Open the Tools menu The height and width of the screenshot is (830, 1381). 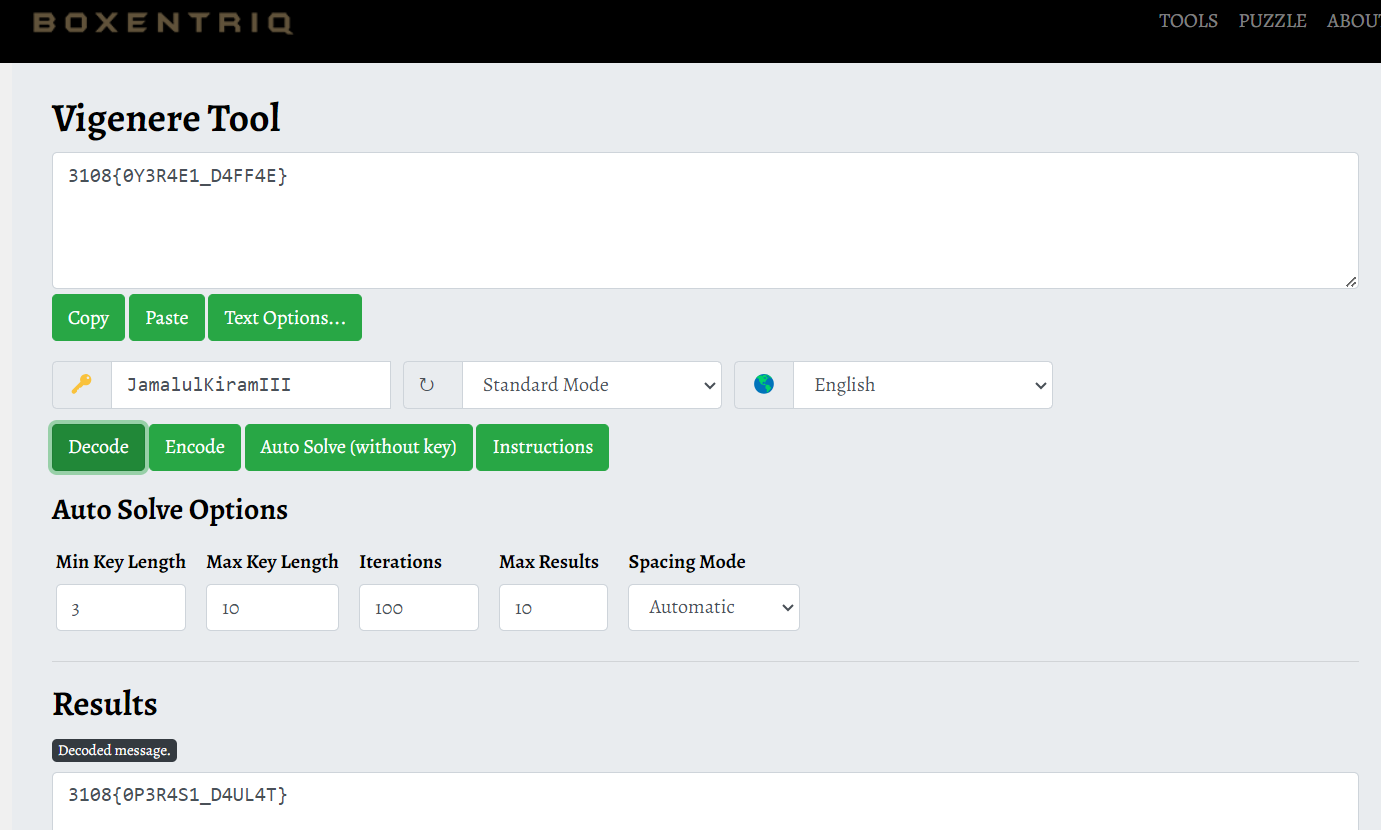point(1188,21)
